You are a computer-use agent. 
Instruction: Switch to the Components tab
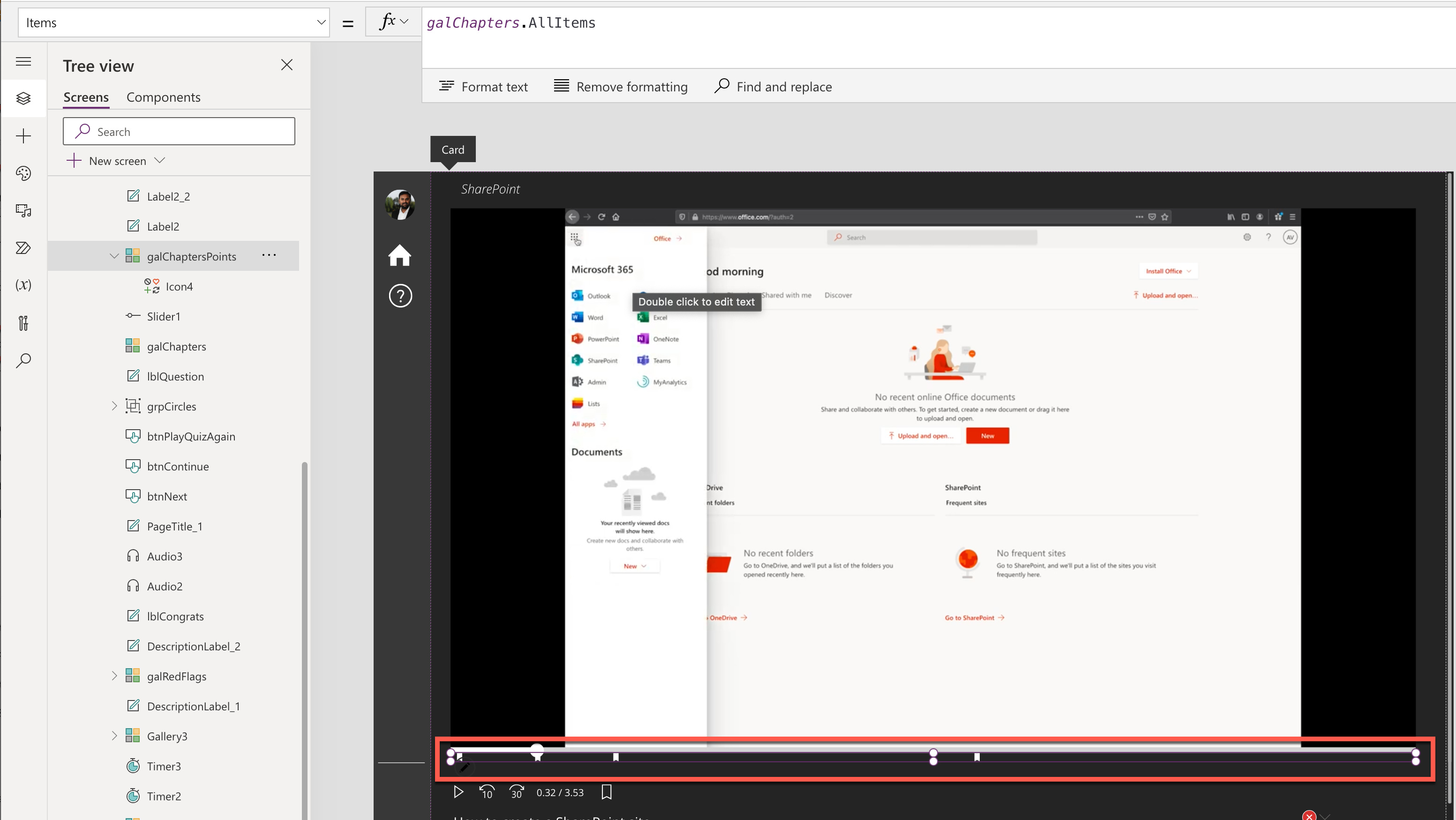click(163, 97)
